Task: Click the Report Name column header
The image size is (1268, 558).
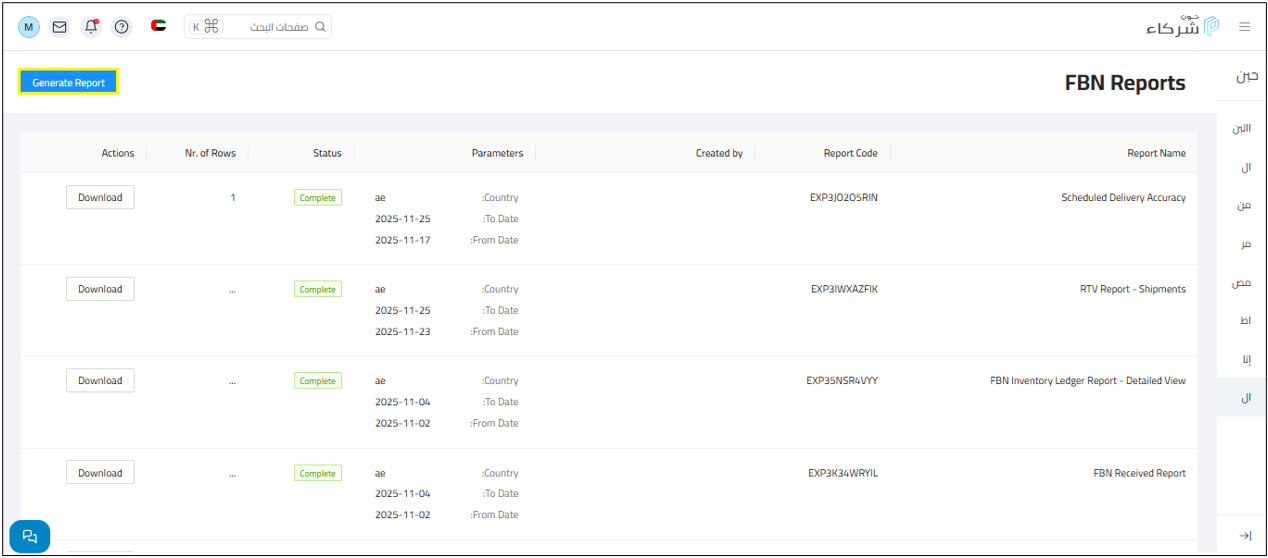Action: (1156, 153)
